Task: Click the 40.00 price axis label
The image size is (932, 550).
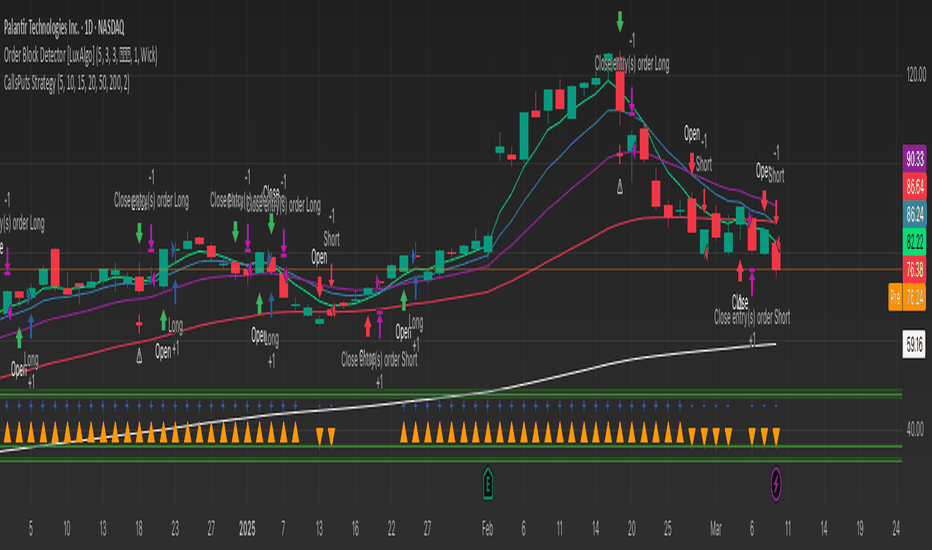Action: click(x=915, y=428)
